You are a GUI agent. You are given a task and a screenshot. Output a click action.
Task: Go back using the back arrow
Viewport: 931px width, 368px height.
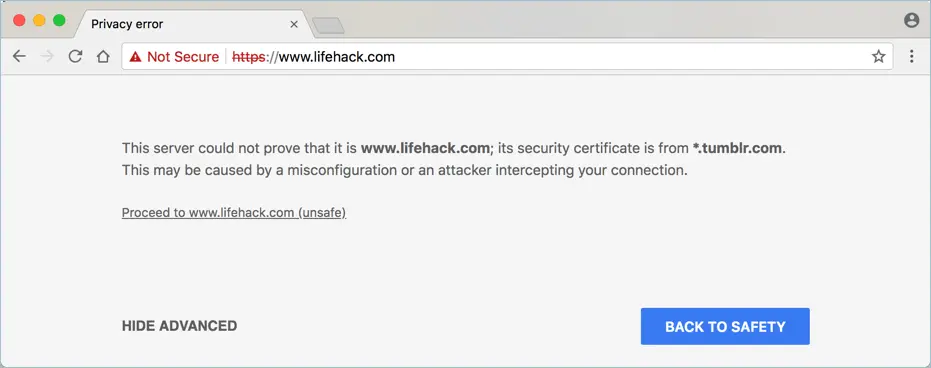[20, 56]
